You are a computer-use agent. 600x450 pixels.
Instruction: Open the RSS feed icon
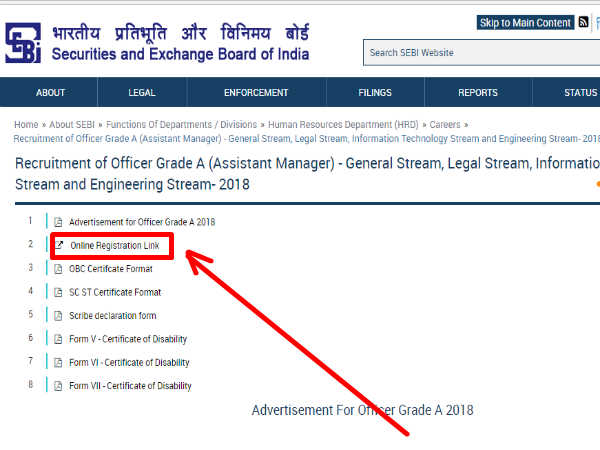click(583, 22)
